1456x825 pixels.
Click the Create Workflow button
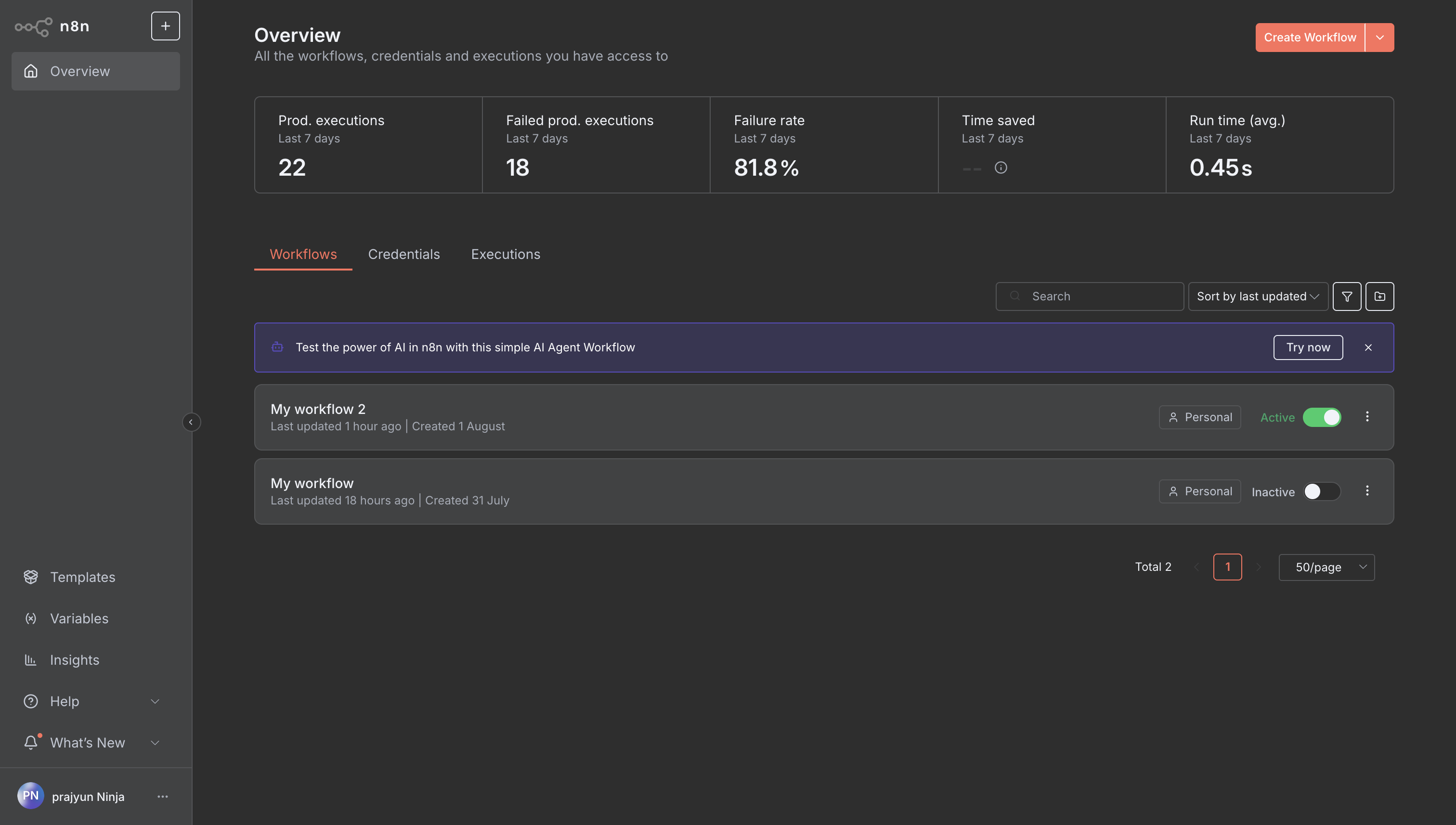1310,38
